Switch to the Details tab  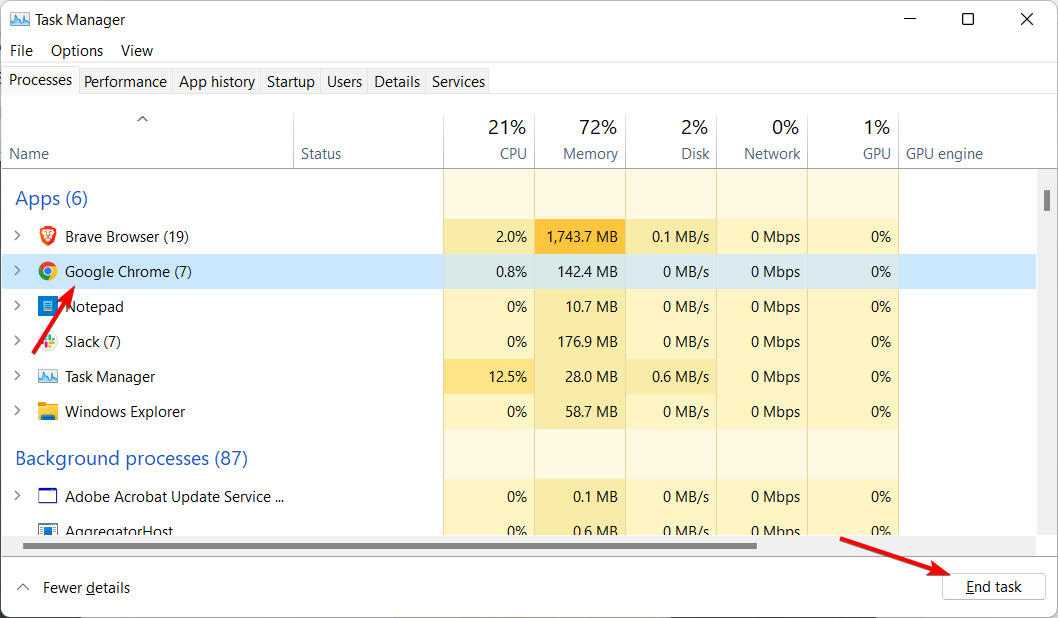[x=397, y=82]
